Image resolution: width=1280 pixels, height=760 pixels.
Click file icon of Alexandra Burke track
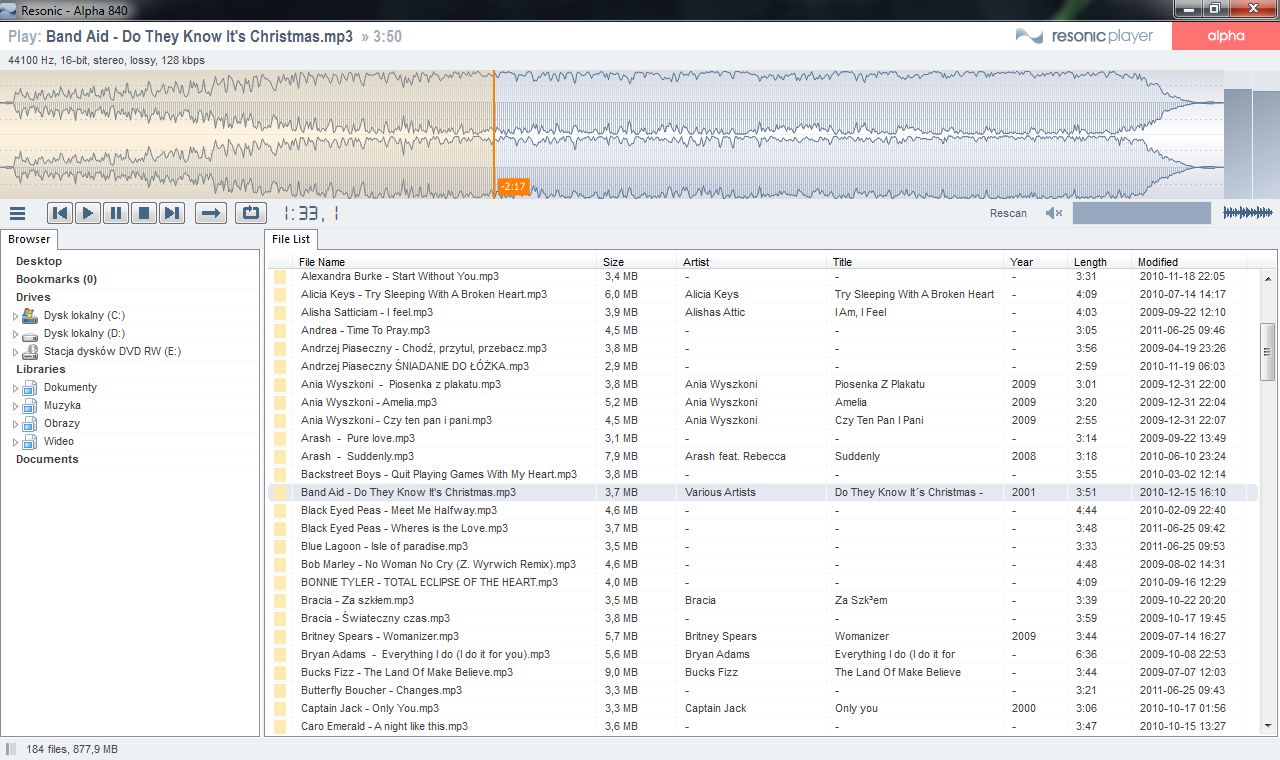280,276
